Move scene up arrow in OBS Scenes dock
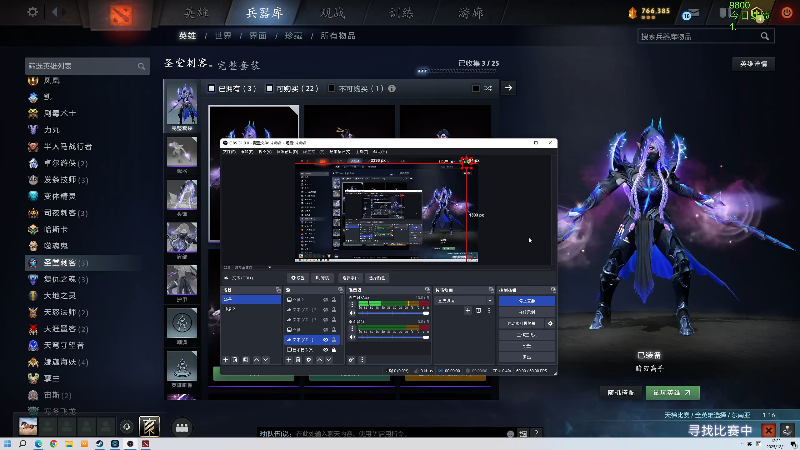The width and height of the screenshot is (800, 450). click(256, 360)
